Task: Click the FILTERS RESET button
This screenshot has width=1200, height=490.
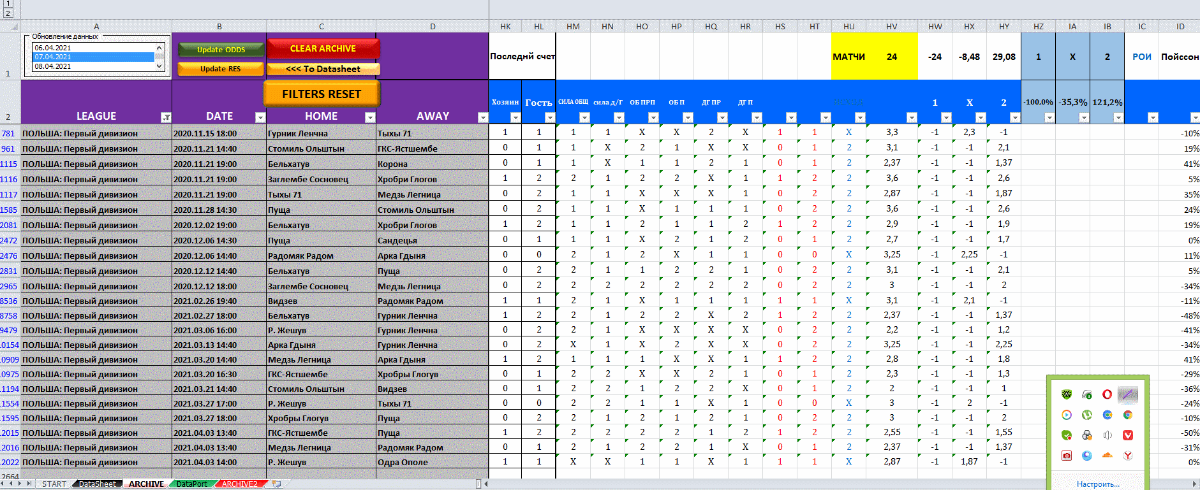Action: pyautogui.click(x=322, y=93)
